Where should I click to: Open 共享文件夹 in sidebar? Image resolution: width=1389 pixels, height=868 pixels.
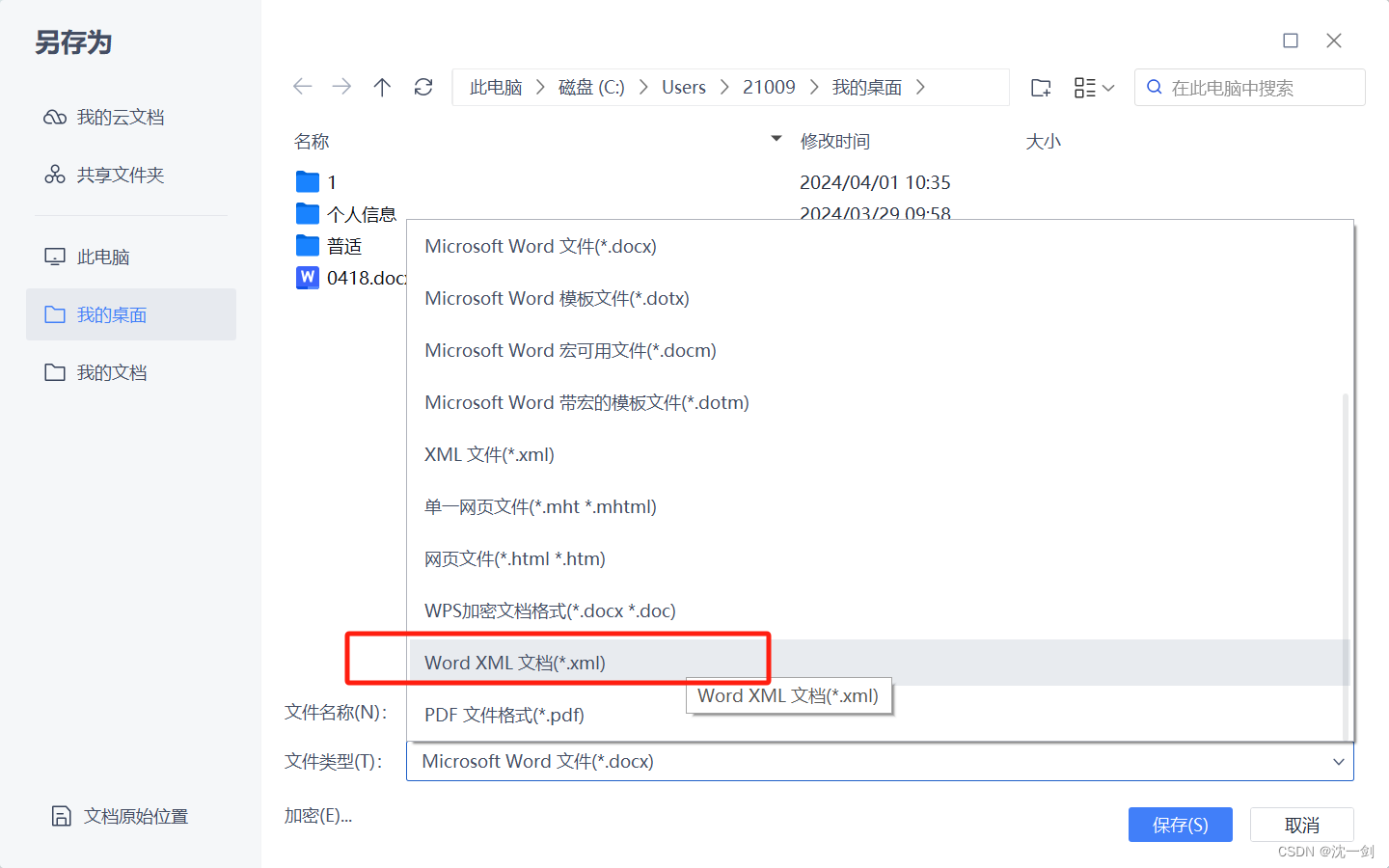coord(131,175)
